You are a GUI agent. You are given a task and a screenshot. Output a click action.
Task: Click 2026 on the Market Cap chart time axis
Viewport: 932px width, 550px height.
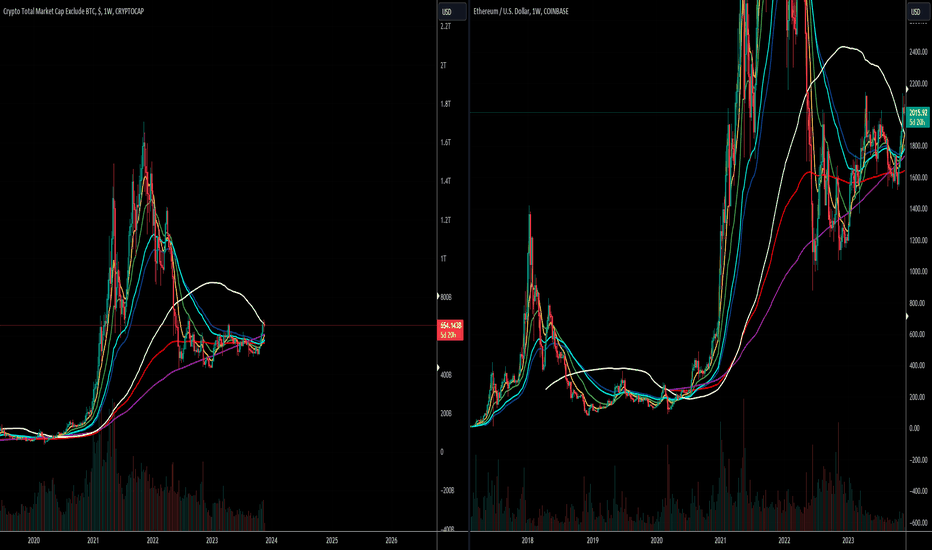pyautogui.click(x=392, y=540)
